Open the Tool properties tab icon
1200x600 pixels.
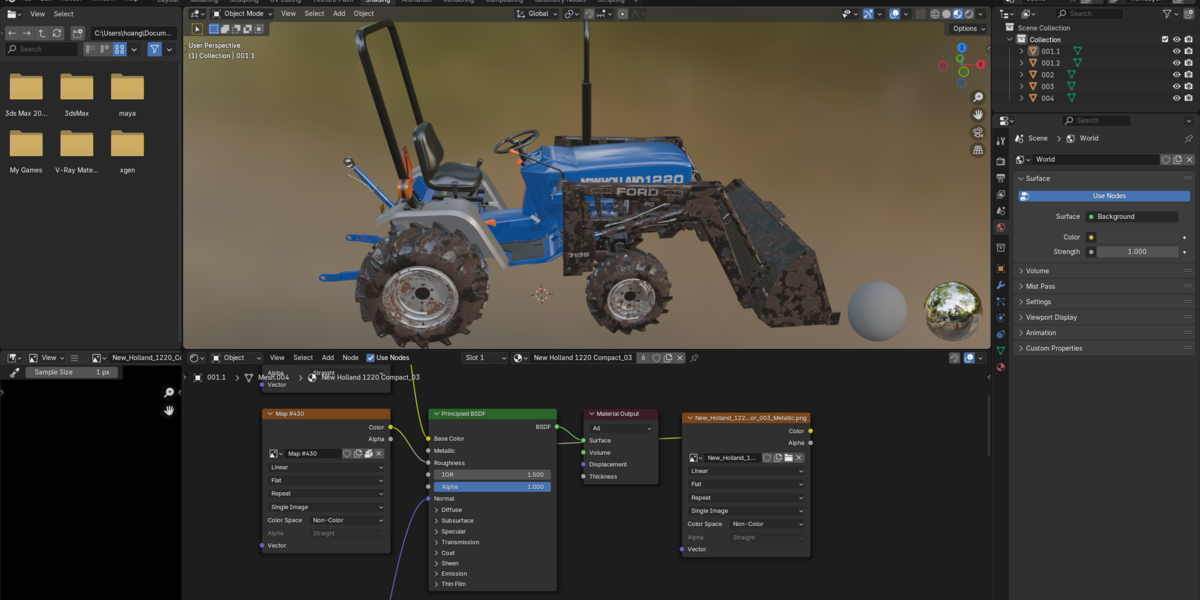coord(1000,141)
